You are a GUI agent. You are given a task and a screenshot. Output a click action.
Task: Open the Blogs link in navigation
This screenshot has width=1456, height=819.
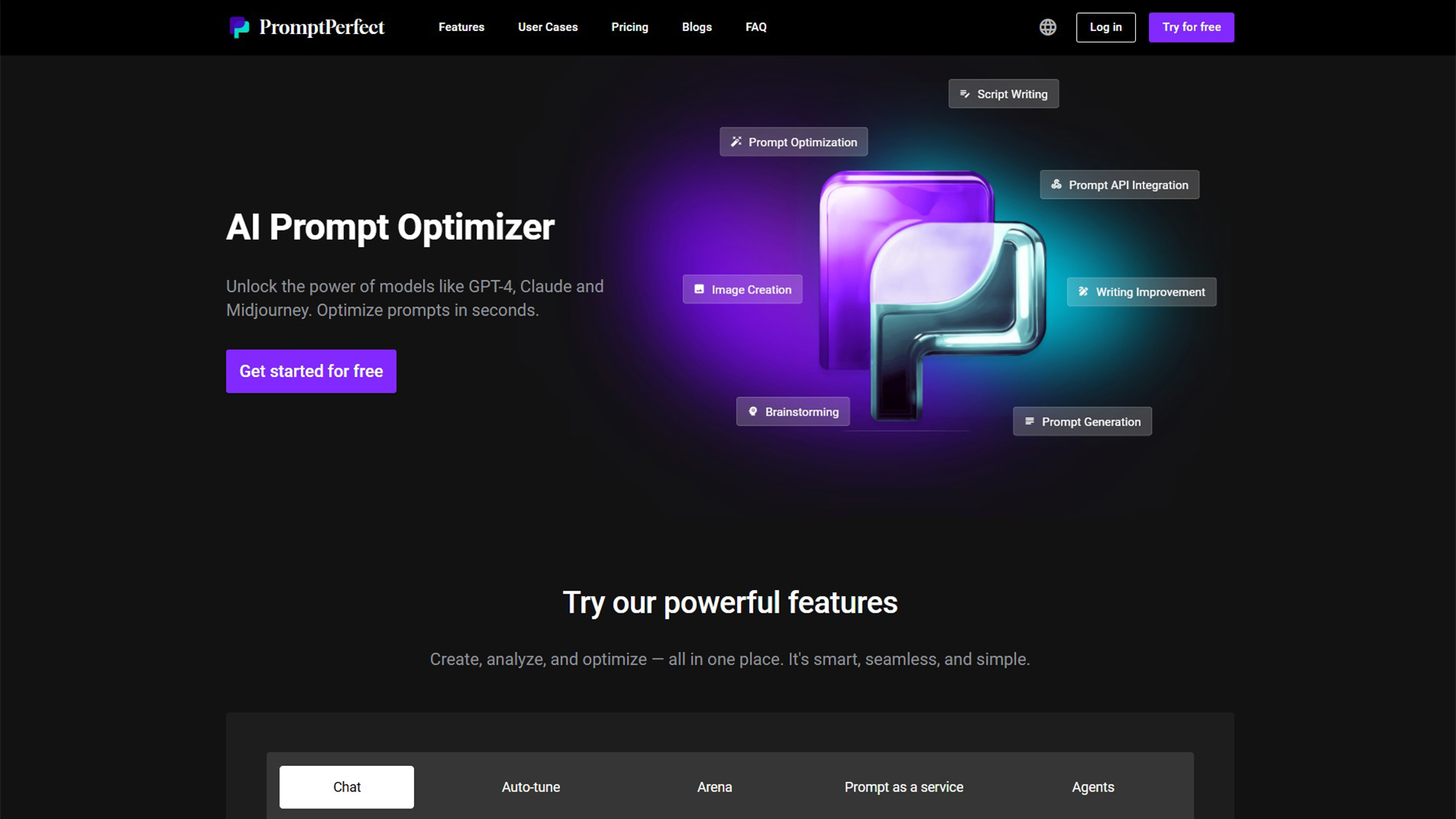coord(696,27)
